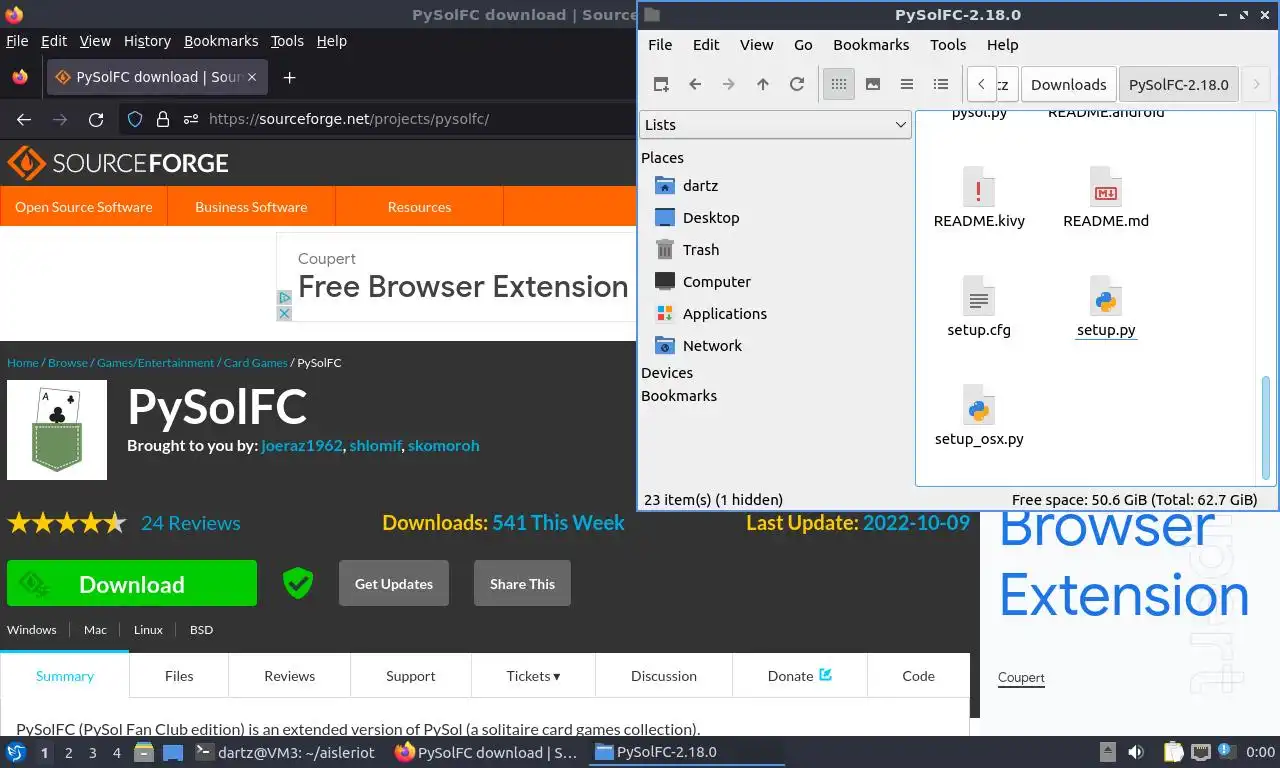The image size is (1280, 768).
Task: Click the Downloads path button
Action: pyautogui.click(x=1069, y=84)
